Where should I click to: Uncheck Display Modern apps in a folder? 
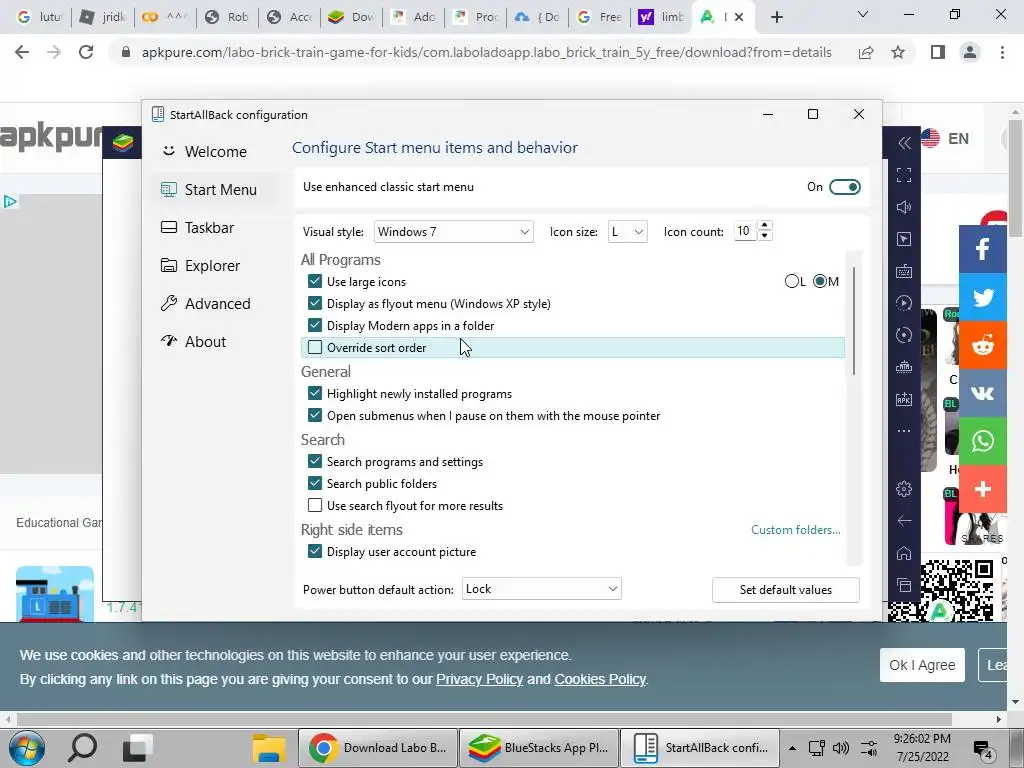pos(315,325)
